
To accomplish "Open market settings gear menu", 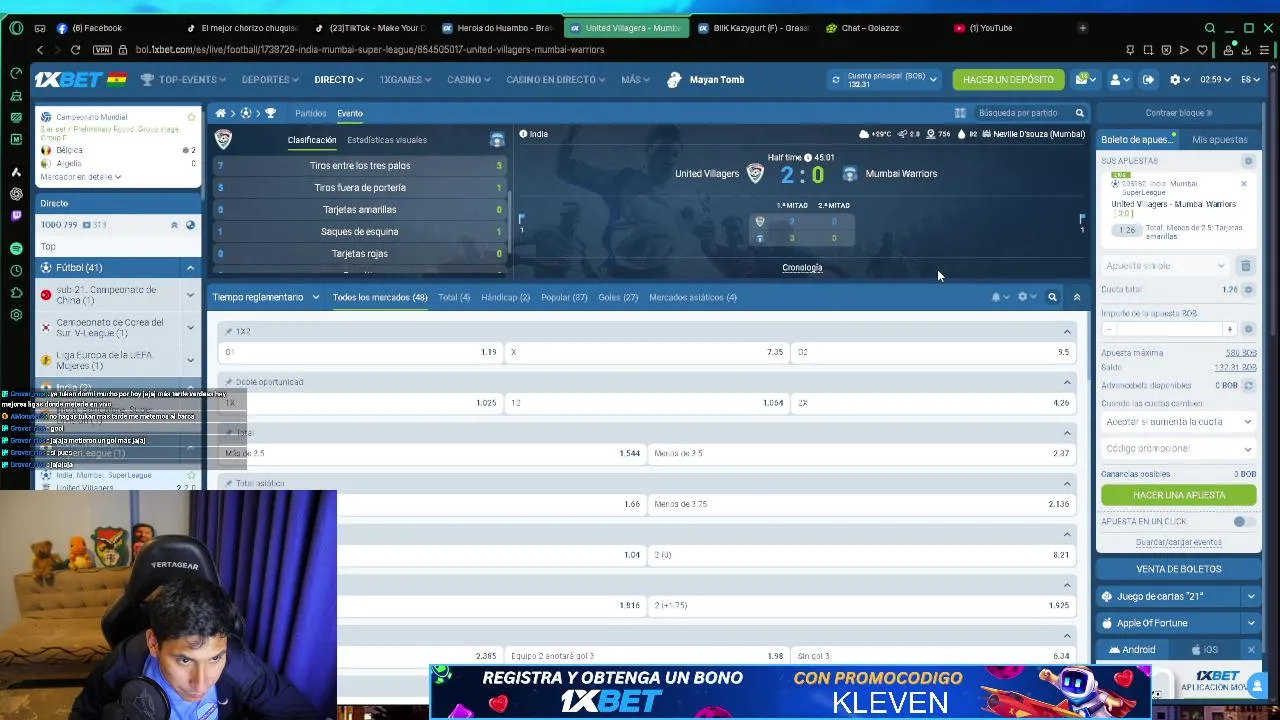I will (1026, 297).
